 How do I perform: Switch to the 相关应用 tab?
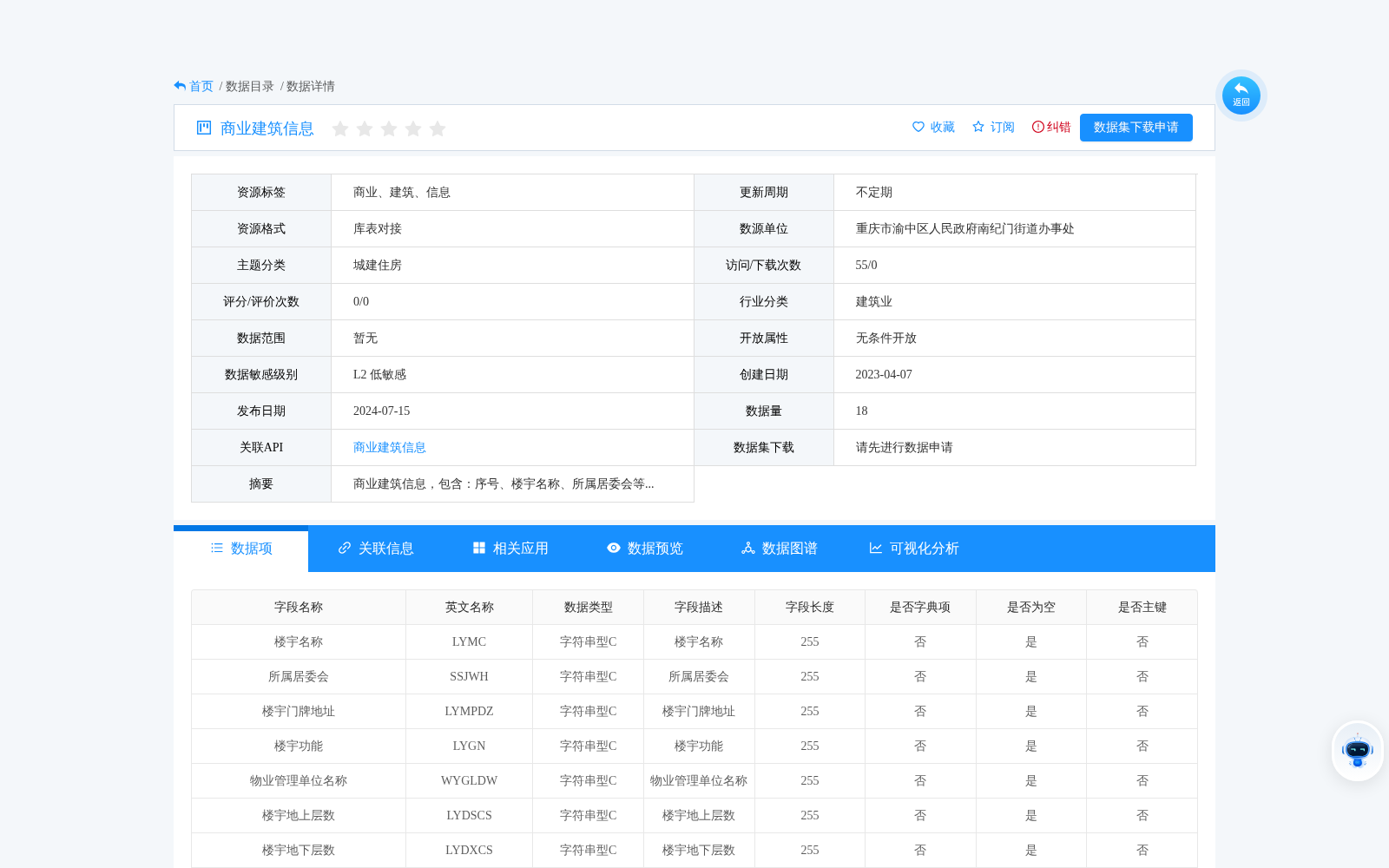point(510,549)
